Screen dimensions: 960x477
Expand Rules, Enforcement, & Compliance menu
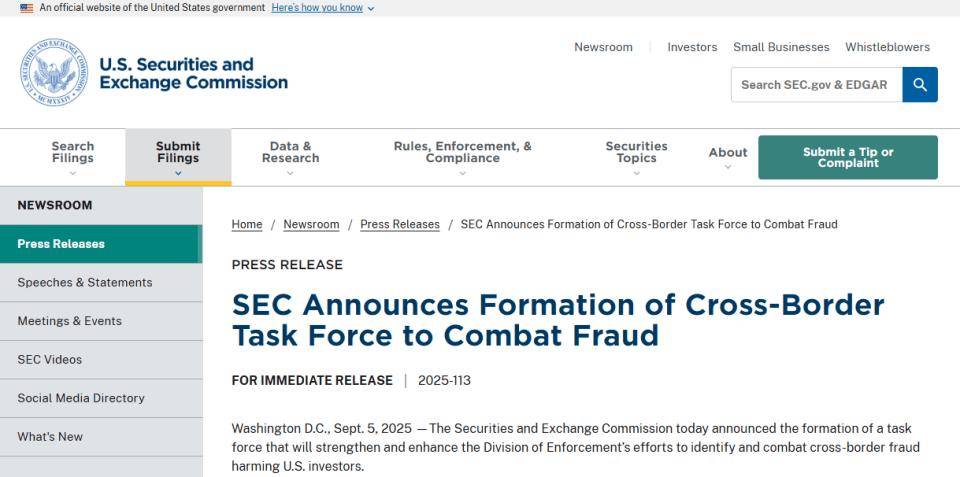(462, 157)
